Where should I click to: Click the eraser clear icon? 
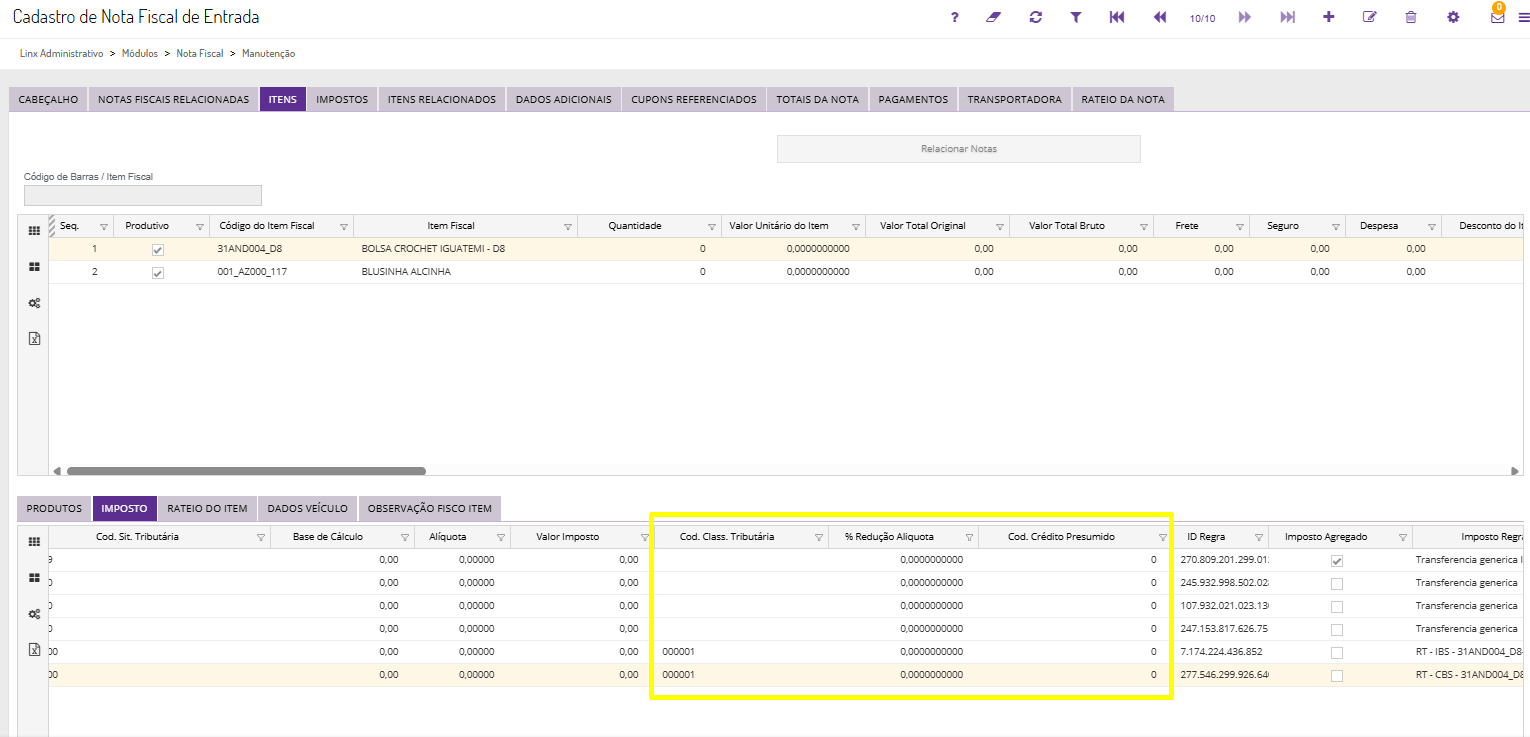coord(993,18)
